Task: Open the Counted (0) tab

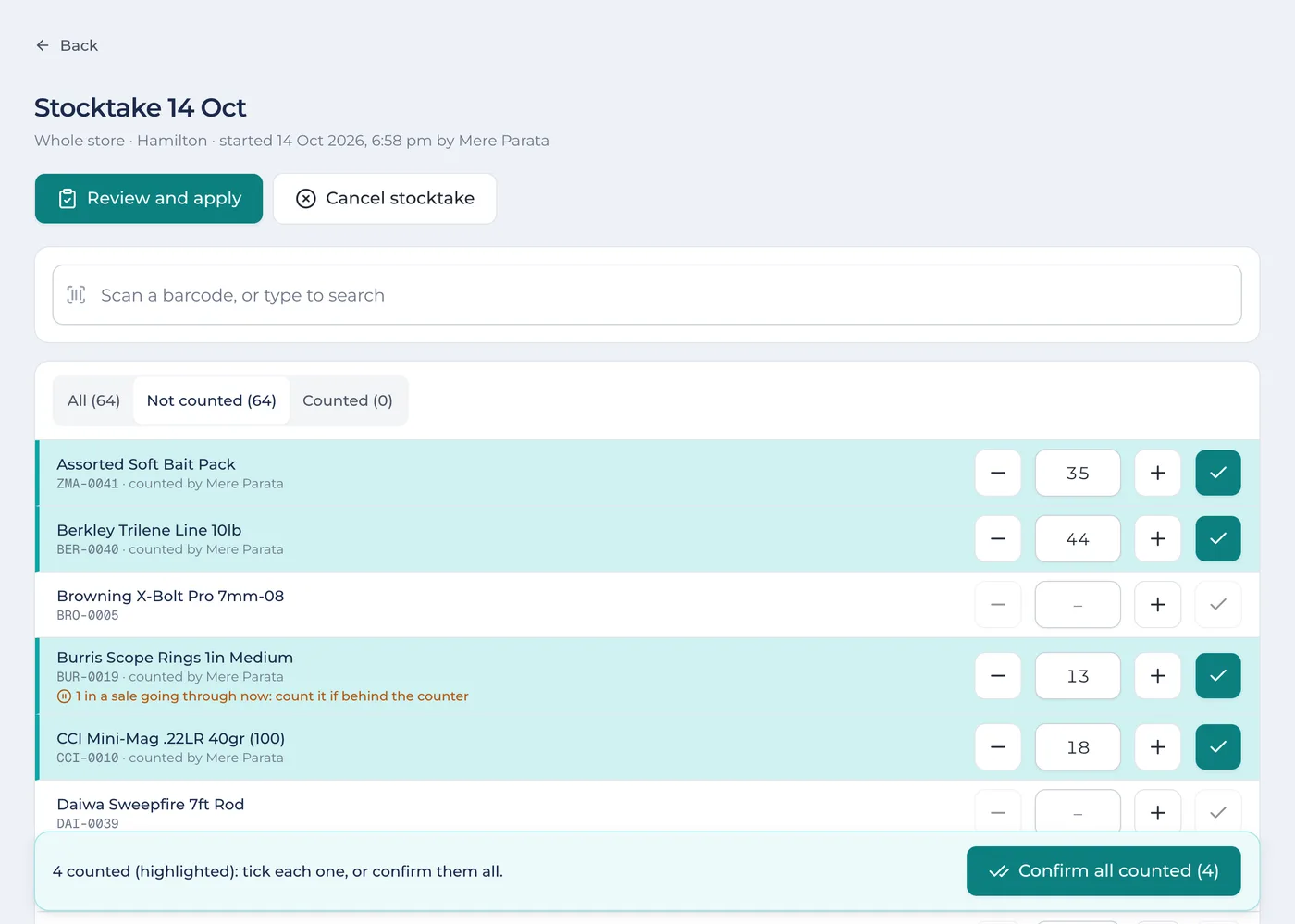Action: (x=348, y=400)
